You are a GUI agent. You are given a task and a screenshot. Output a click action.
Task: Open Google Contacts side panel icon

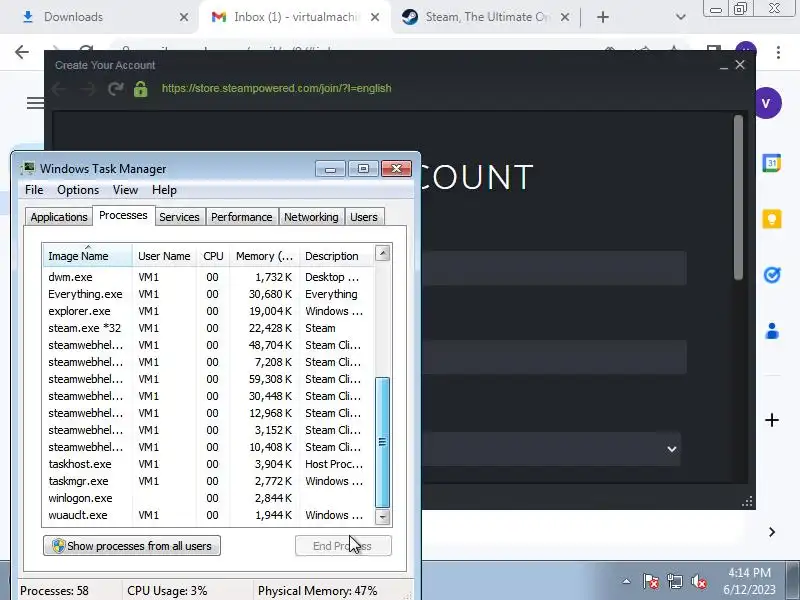772,331
